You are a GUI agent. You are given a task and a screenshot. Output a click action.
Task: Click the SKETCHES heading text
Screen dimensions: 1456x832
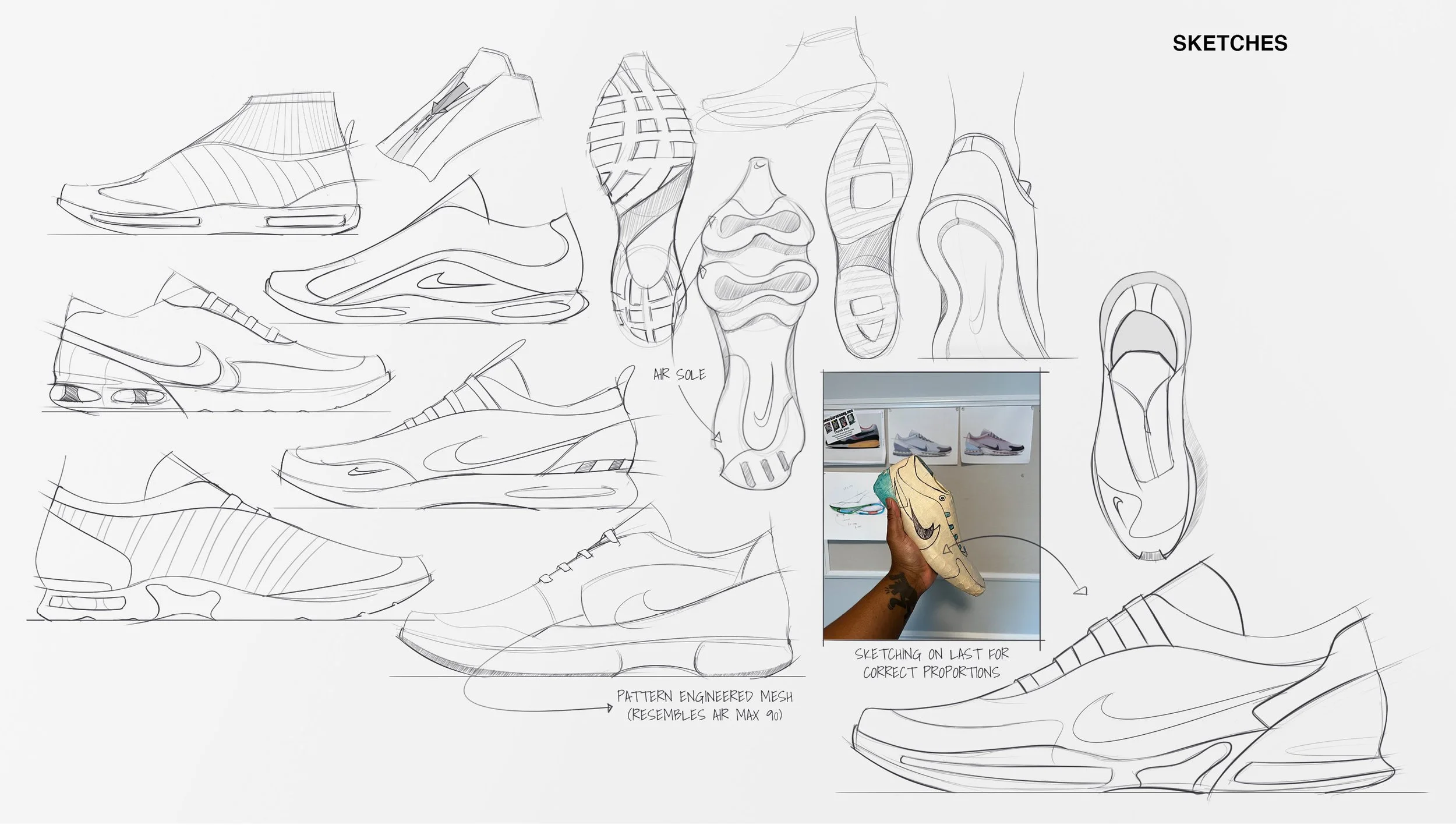1229,44
